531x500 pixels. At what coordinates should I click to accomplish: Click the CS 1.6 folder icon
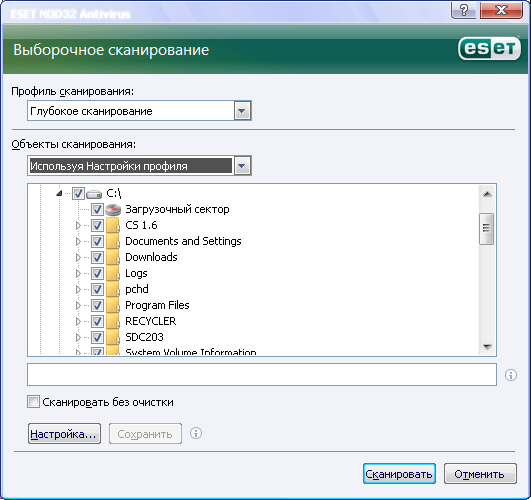point(113,225)
